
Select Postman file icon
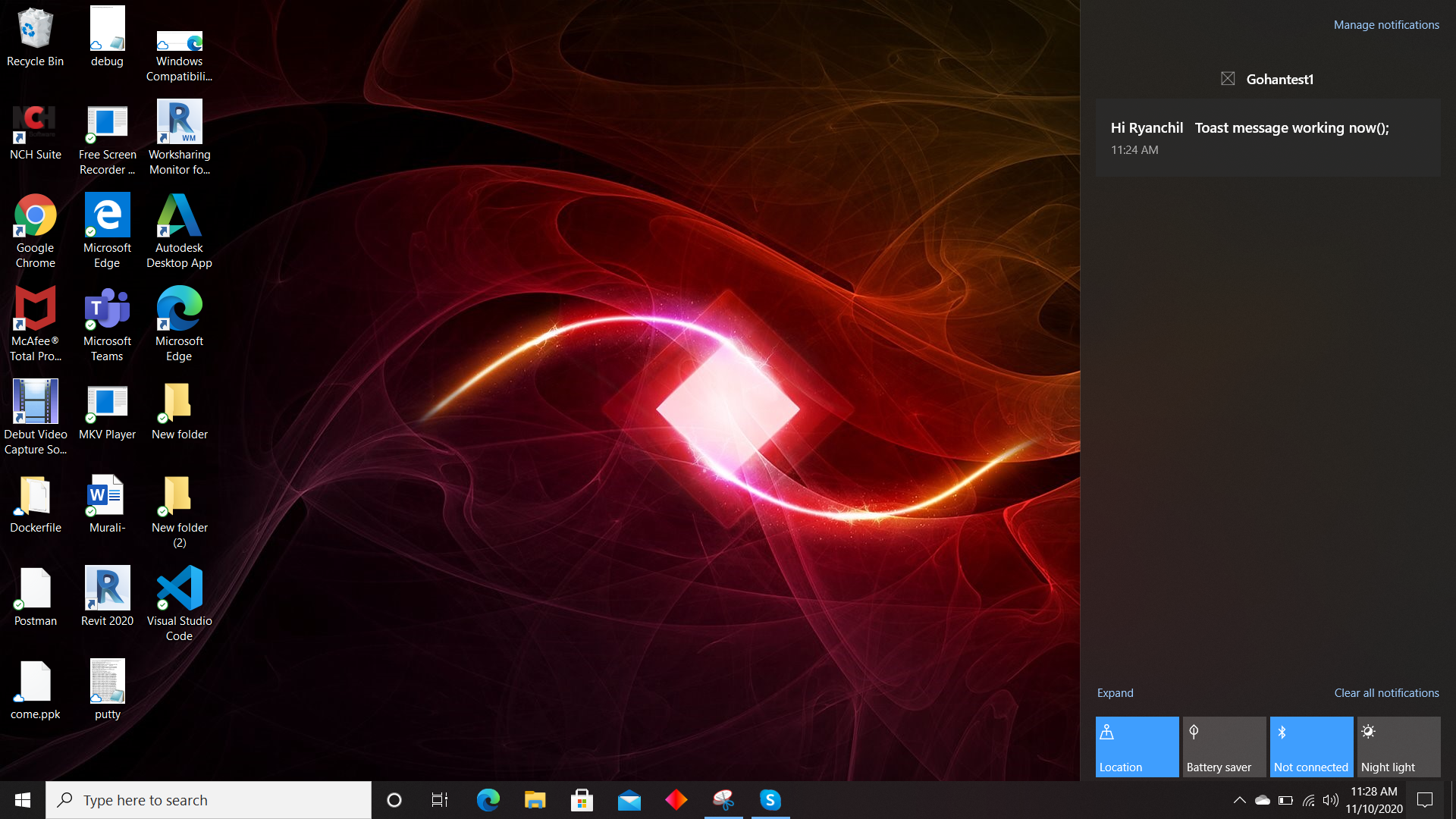click(35, 597)
